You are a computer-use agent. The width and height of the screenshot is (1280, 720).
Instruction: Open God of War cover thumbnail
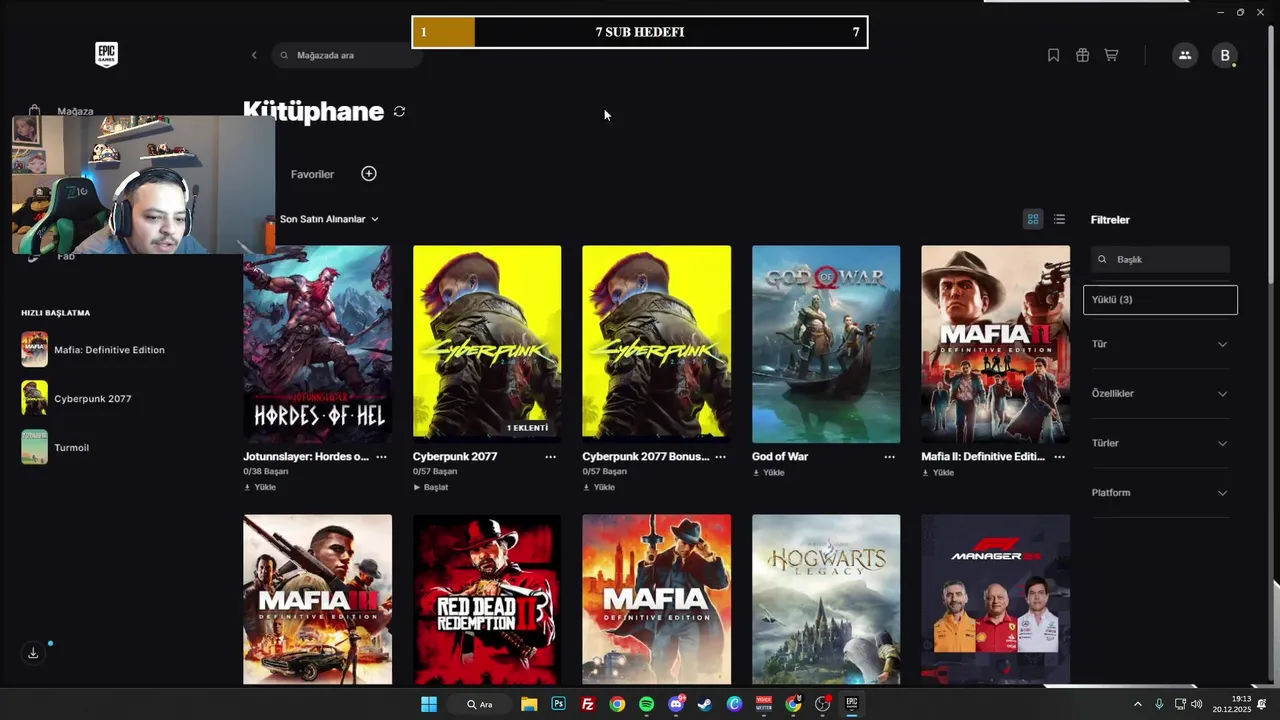point(826,344)
